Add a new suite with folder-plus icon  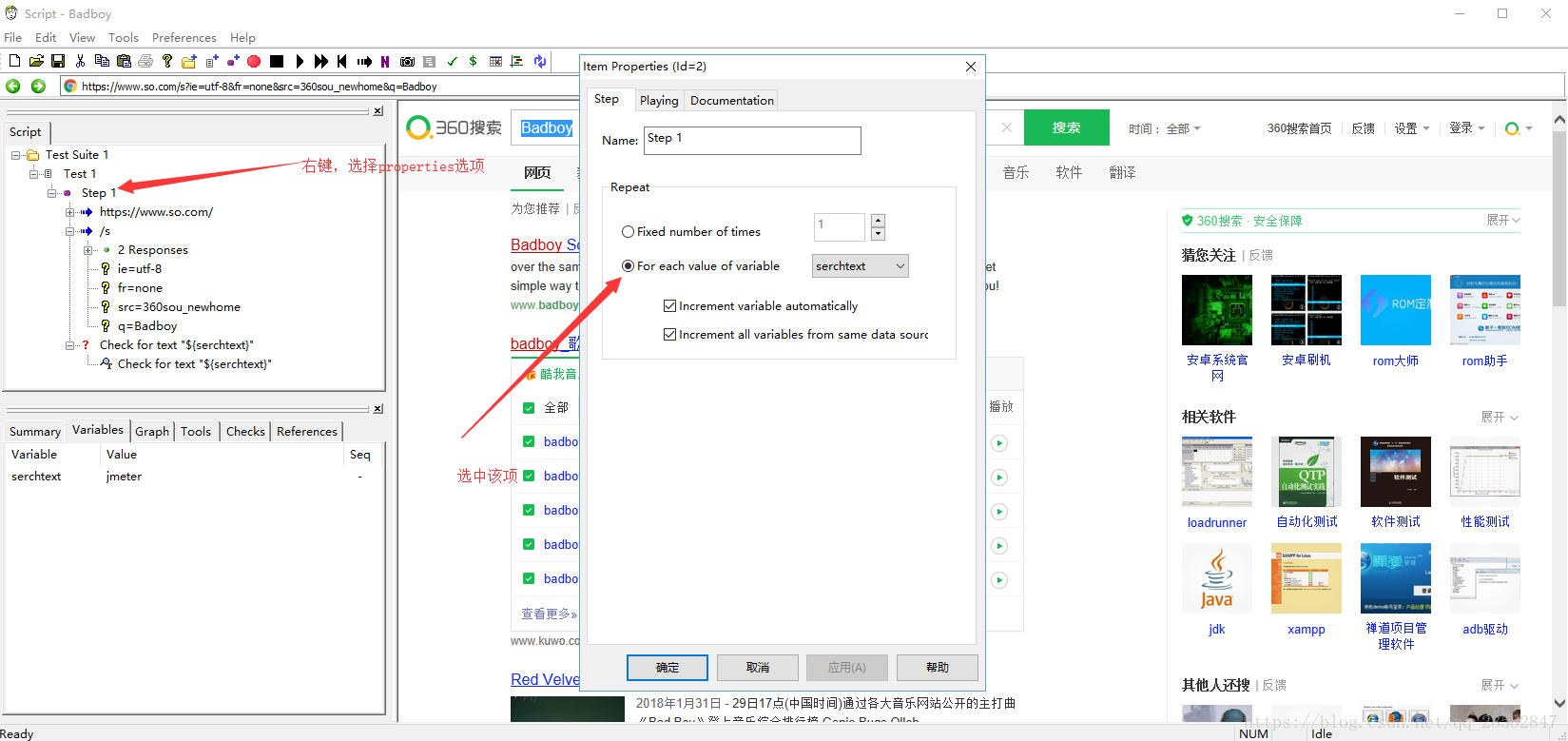click(189, 61)
